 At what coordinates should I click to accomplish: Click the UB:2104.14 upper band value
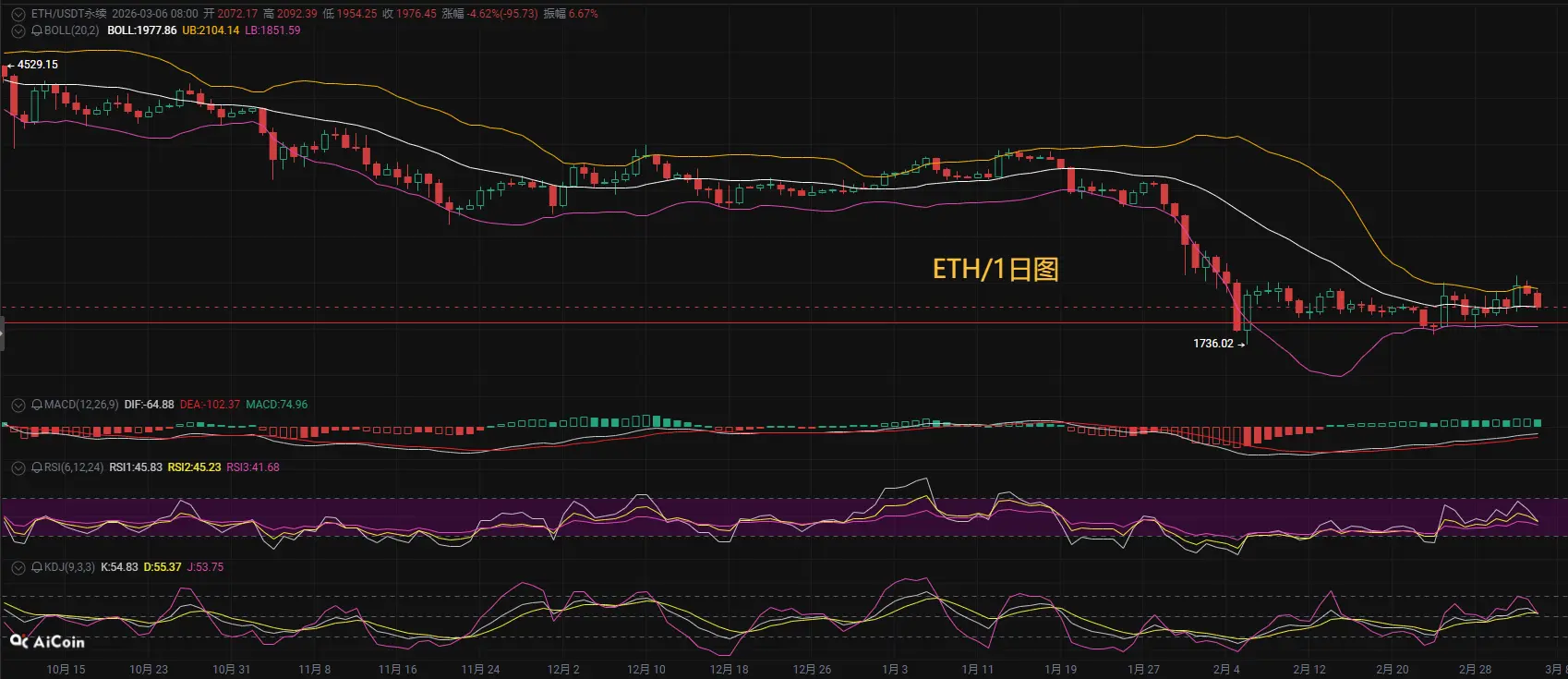211,30
